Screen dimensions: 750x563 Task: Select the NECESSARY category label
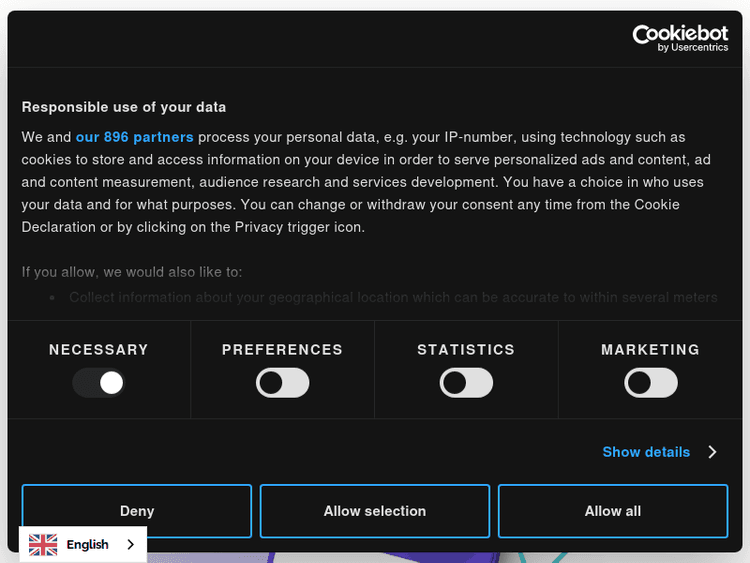click(99, 350)
